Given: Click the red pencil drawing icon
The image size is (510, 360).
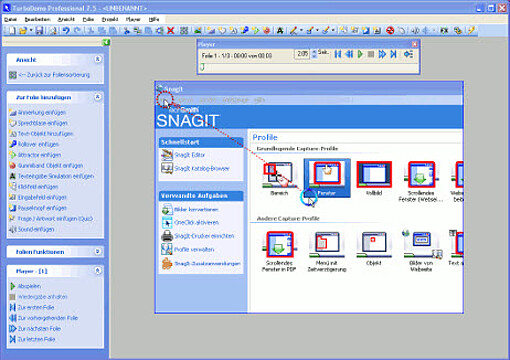Looking at the screenshot, I should [293, 31].
